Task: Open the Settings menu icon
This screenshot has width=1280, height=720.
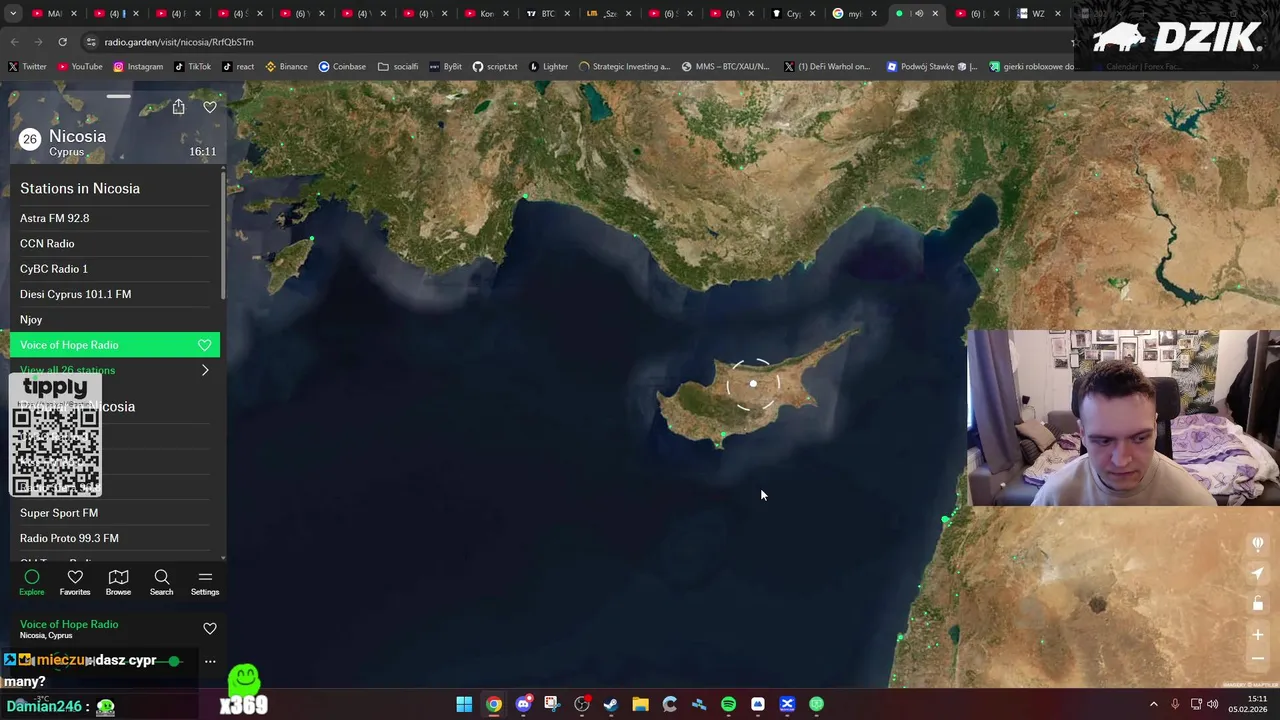Action: [x=205, y=582]
